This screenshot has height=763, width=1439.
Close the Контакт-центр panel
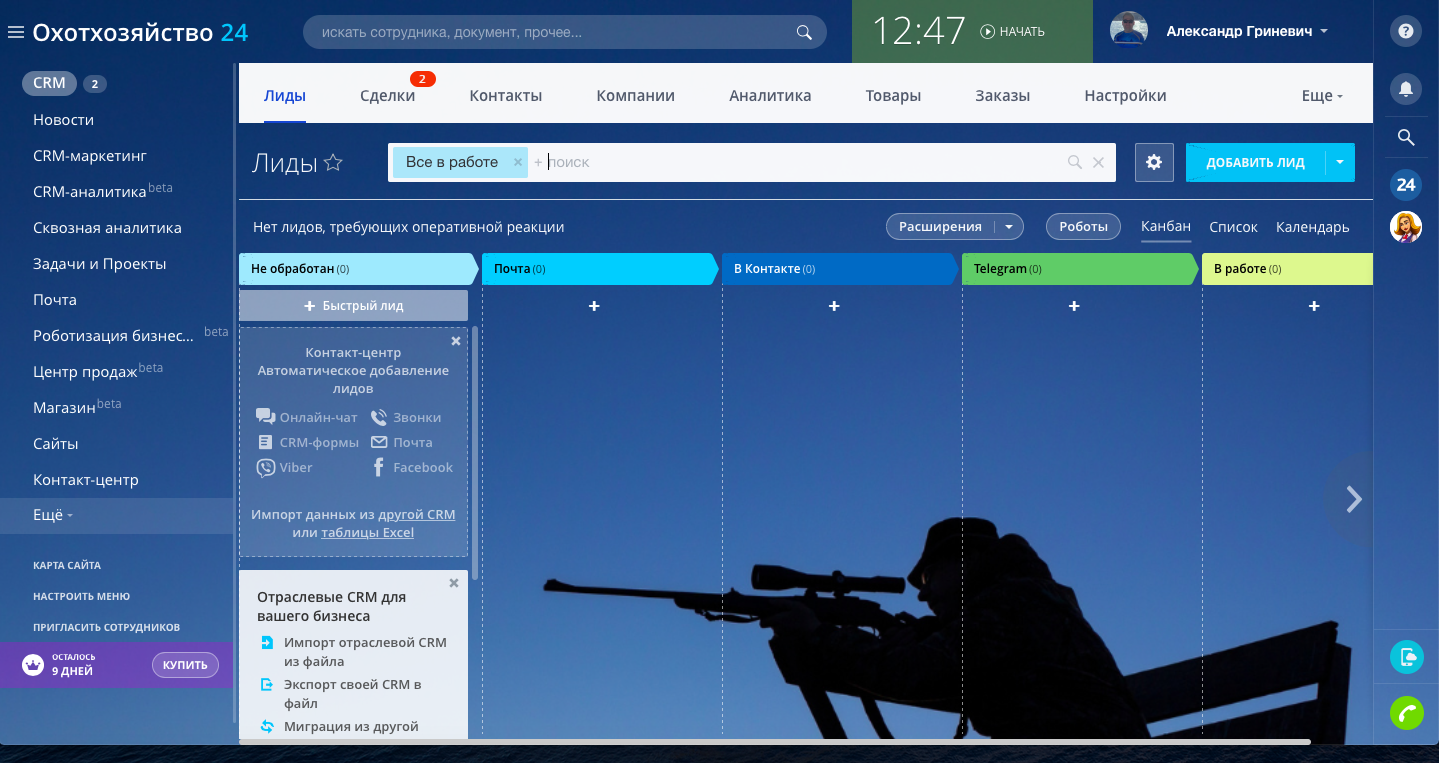click(x=456, y=341)
